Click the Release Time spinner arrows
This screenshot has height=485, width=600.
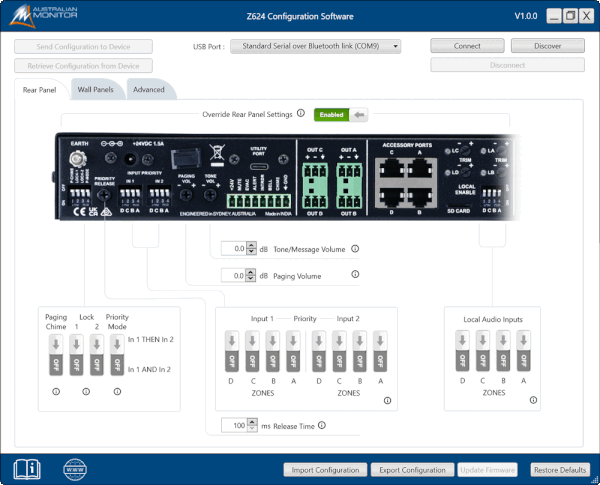(x=251, y=426)
